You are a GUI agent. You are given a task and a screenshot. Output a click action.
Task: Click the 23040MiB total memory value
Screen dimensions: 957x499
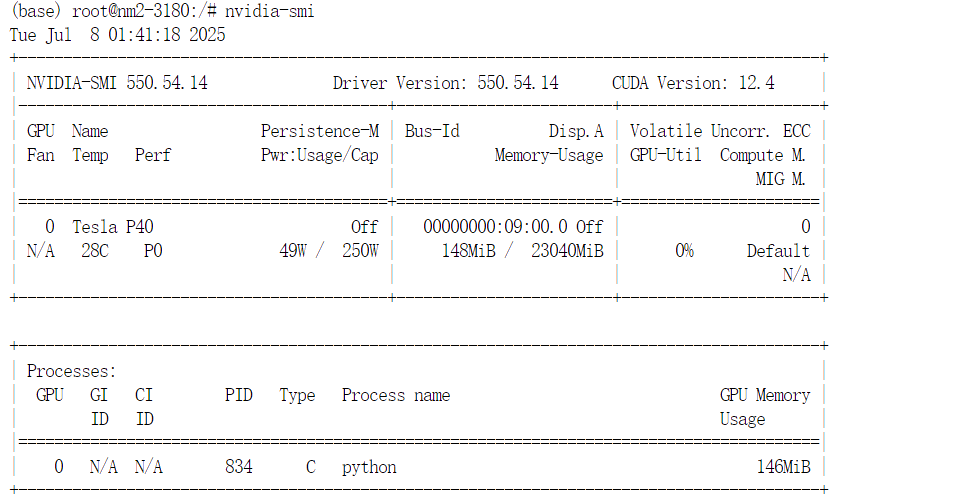(567, 251)
